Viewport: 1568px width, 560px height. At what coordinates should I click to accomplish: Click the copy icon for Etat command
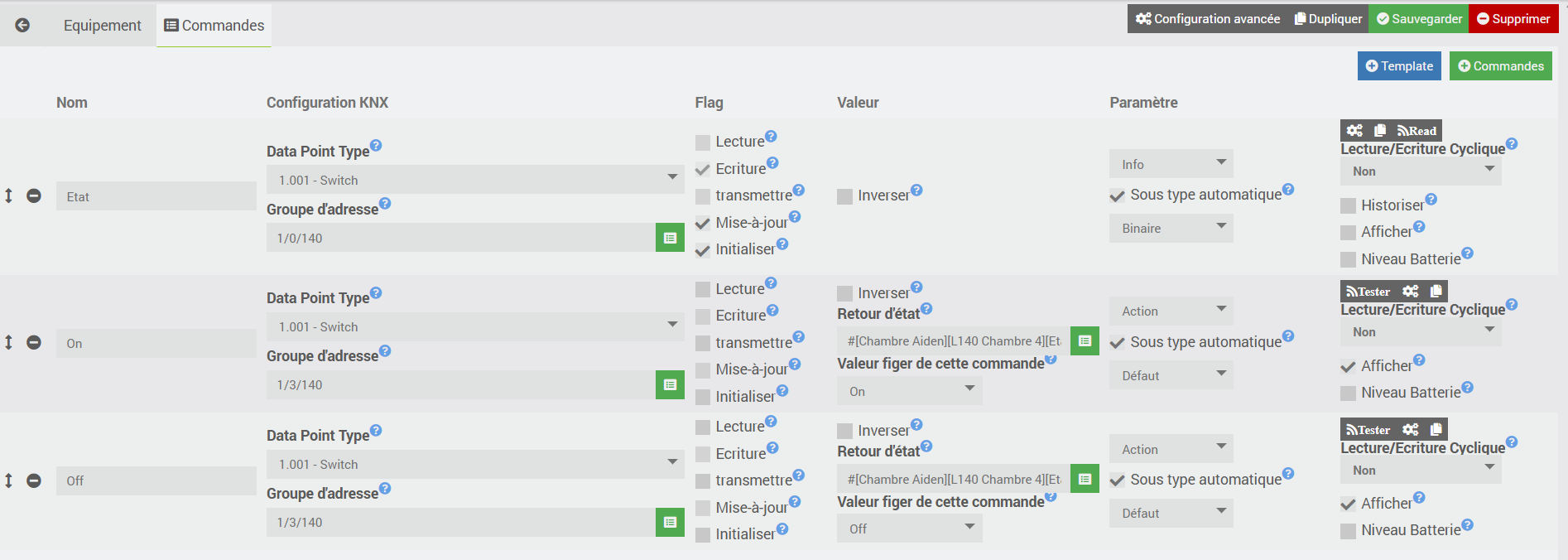[x=1380, y=130]
